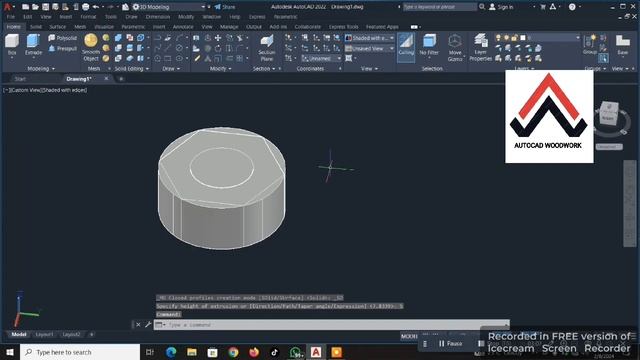This screenshot has width=640, height=360.
Task: Switch to the Visualize ribbon tab
Action: (104, 27)
